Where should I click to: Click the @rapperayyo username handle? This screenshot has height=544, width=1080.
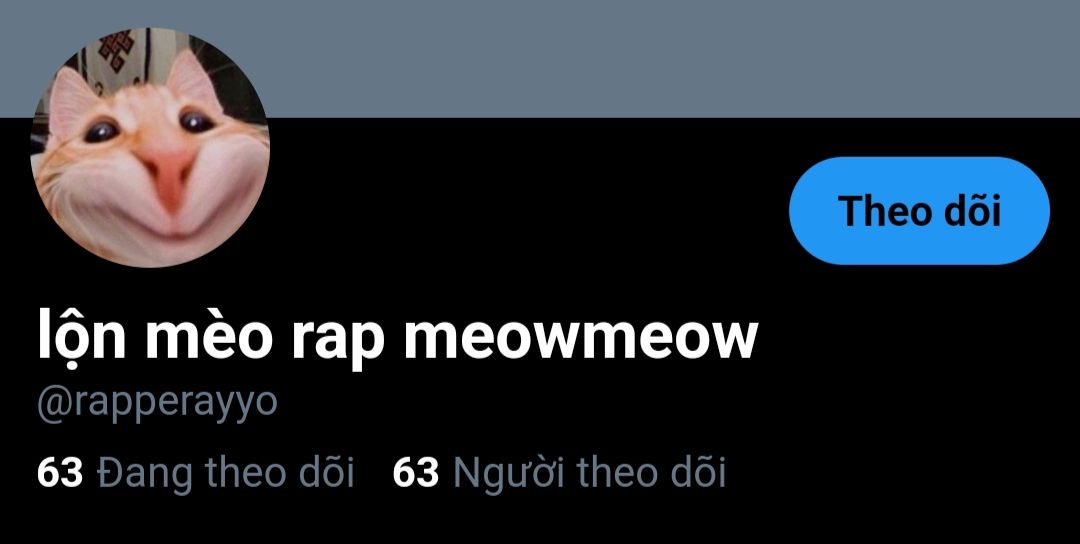(157, 404)
